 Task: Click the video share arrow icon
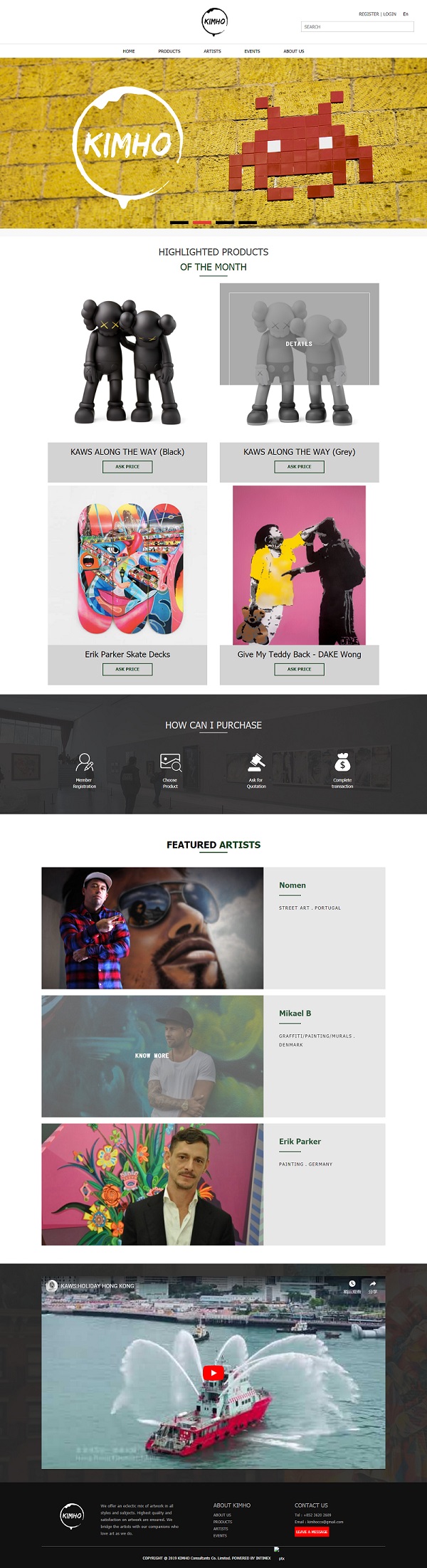(x=372, y=1283)
